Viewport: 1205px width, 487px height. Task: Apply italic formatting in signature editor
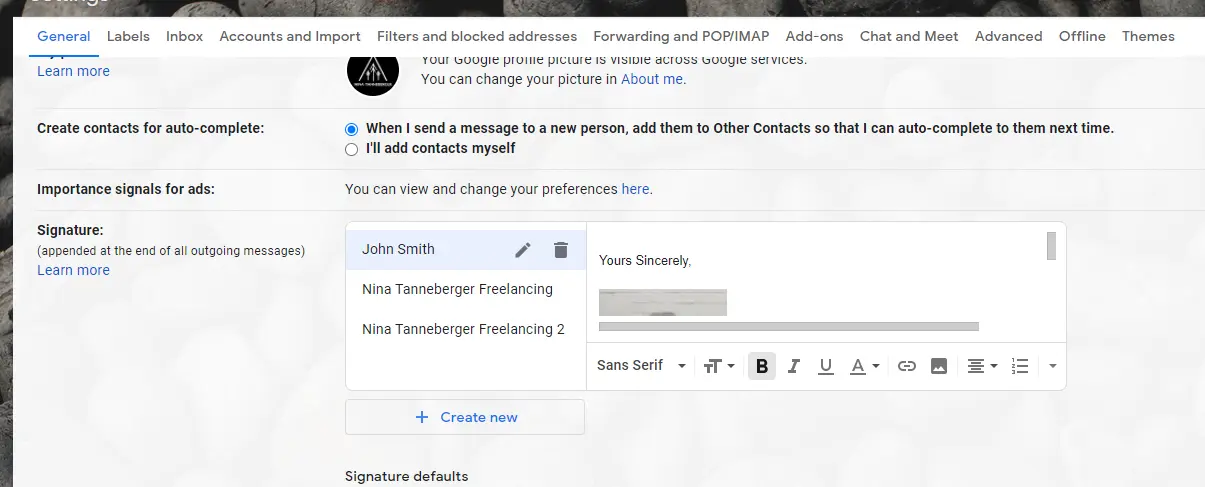tap(794, 366)
